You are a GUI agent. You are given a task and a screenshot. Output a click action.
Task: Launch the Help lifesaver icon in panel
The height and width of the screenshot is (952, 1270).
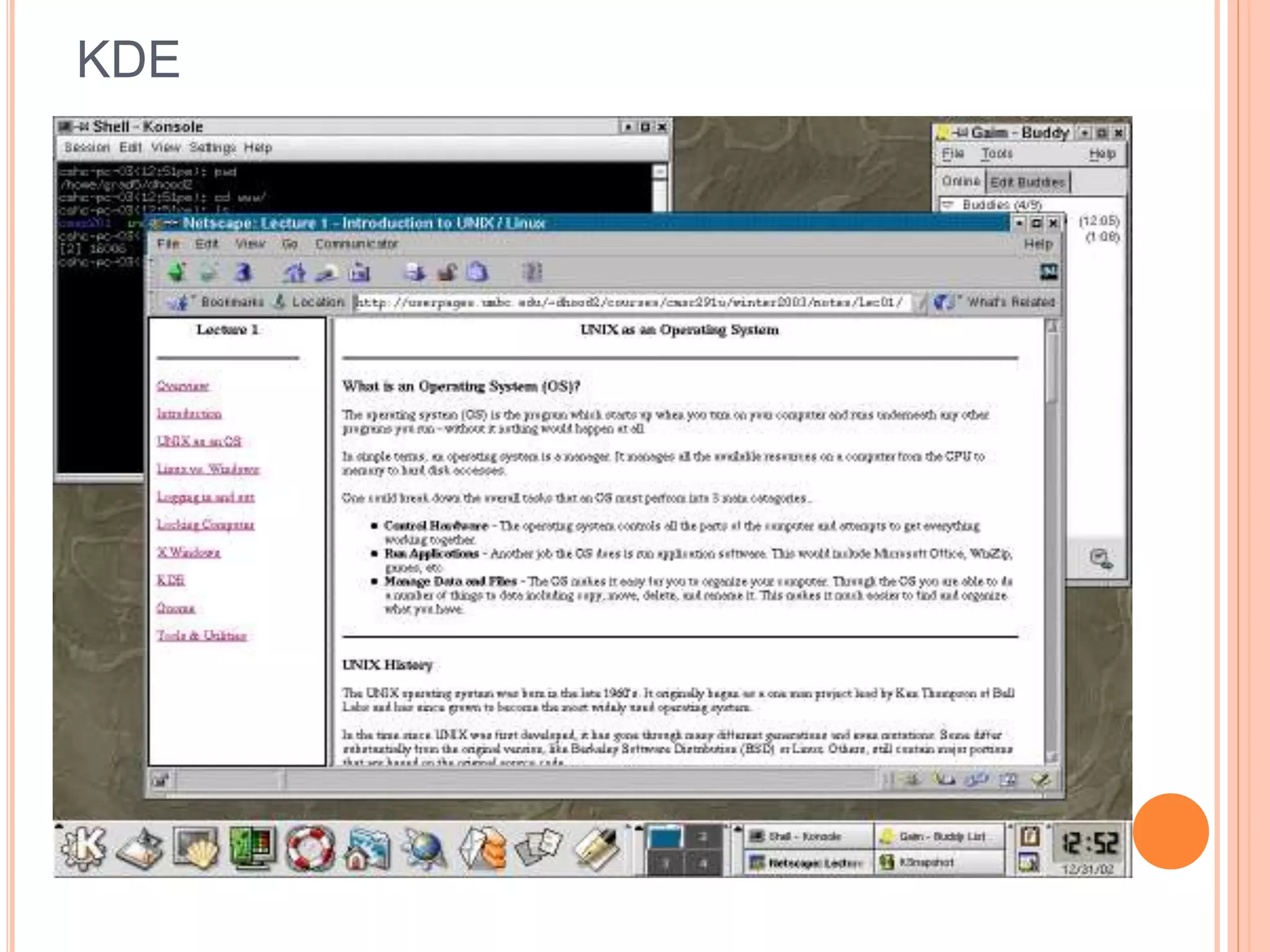[310, 848]
